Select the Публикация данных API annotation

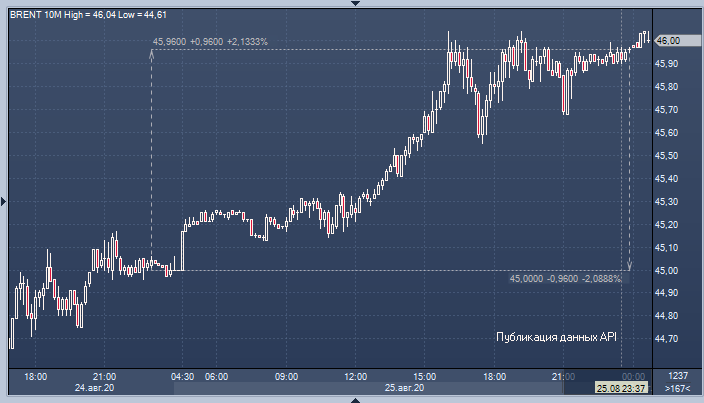(556, 338)
